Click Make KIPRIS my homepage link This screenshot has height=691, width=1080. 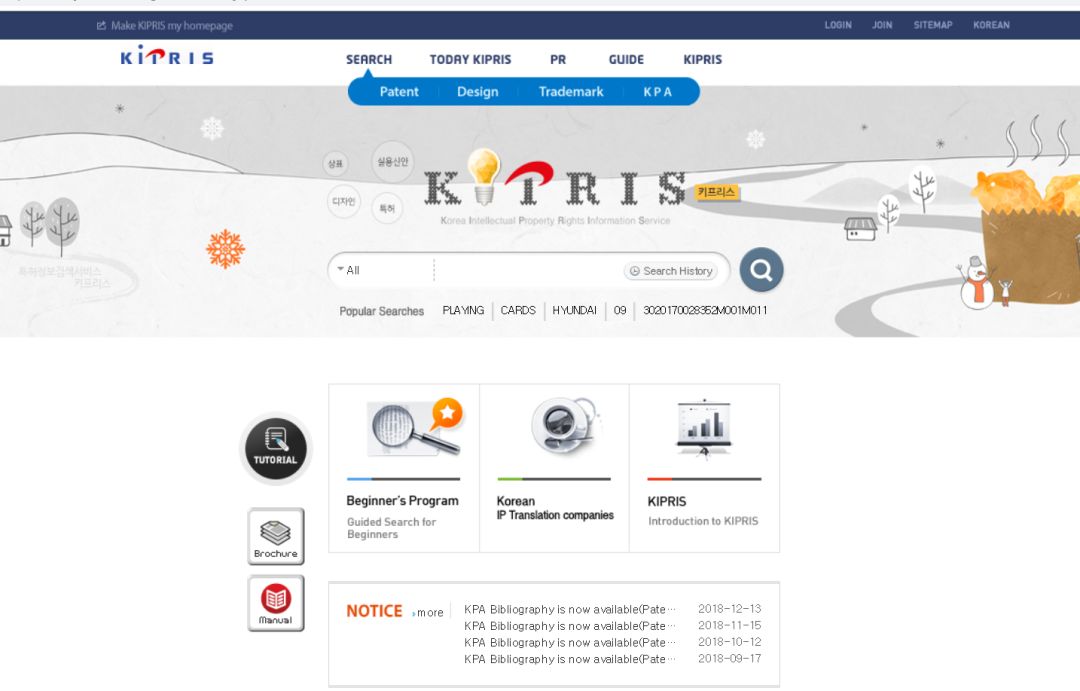(172, 25)
